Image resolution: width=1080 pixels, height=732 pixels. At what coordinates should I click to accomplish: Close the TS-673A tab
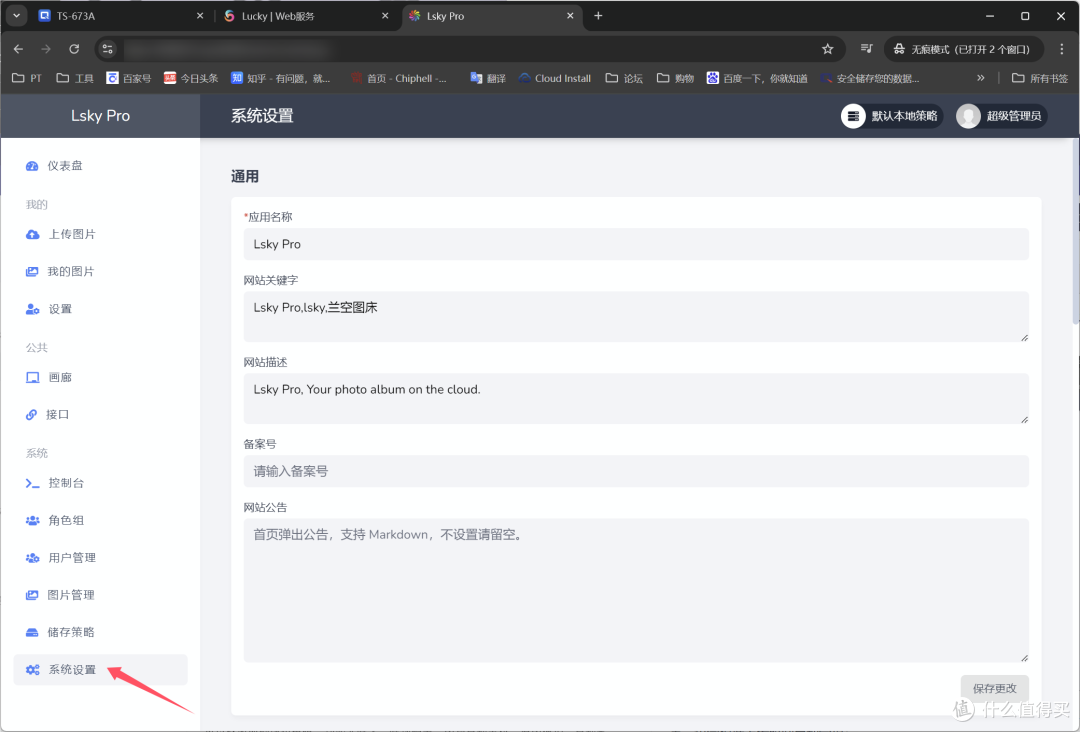[200, 16]
